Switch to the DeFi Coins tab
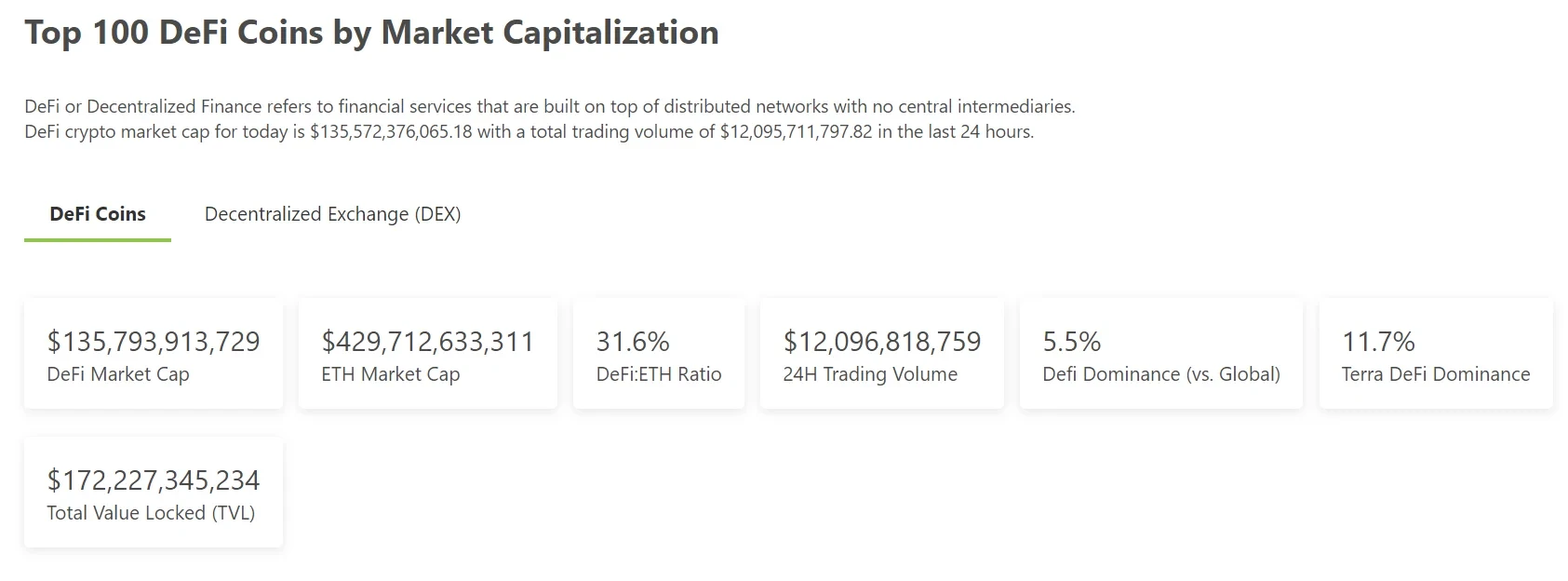The width and height of the screenshot is (1568, 581). click(x=98, y=214)
